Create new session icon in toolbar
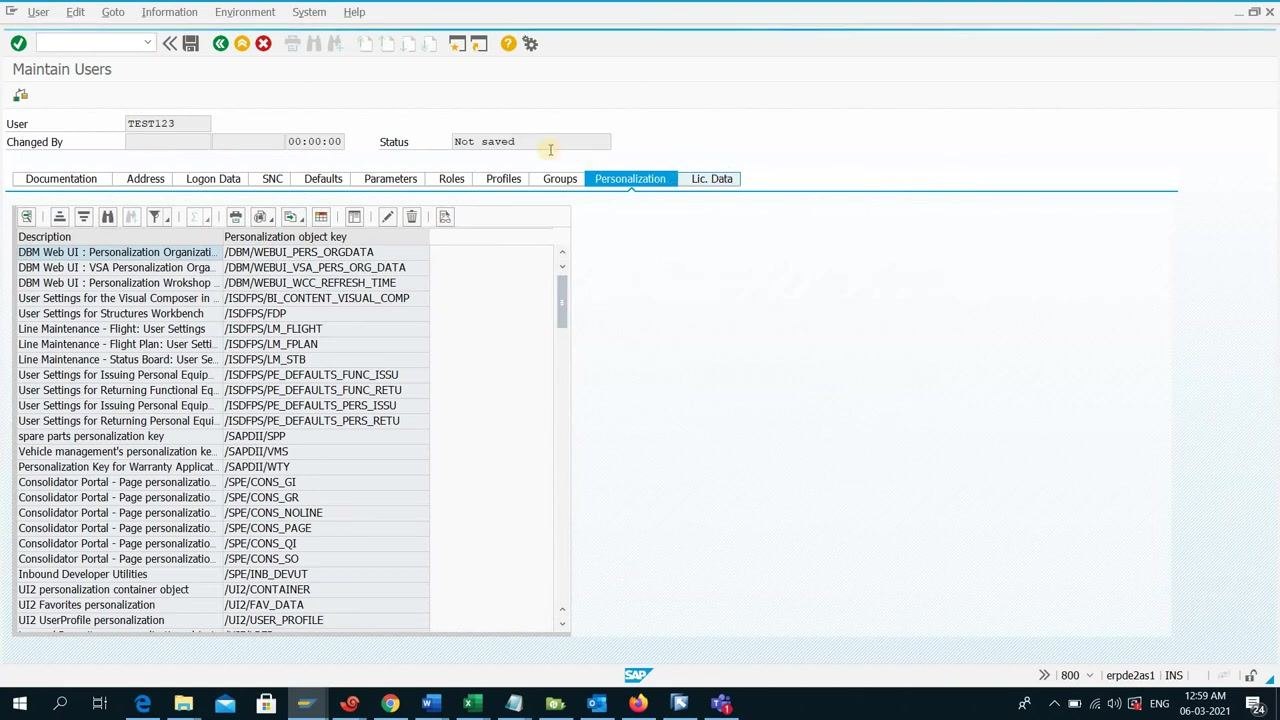The image size is (1280, 720). point(457,43)
